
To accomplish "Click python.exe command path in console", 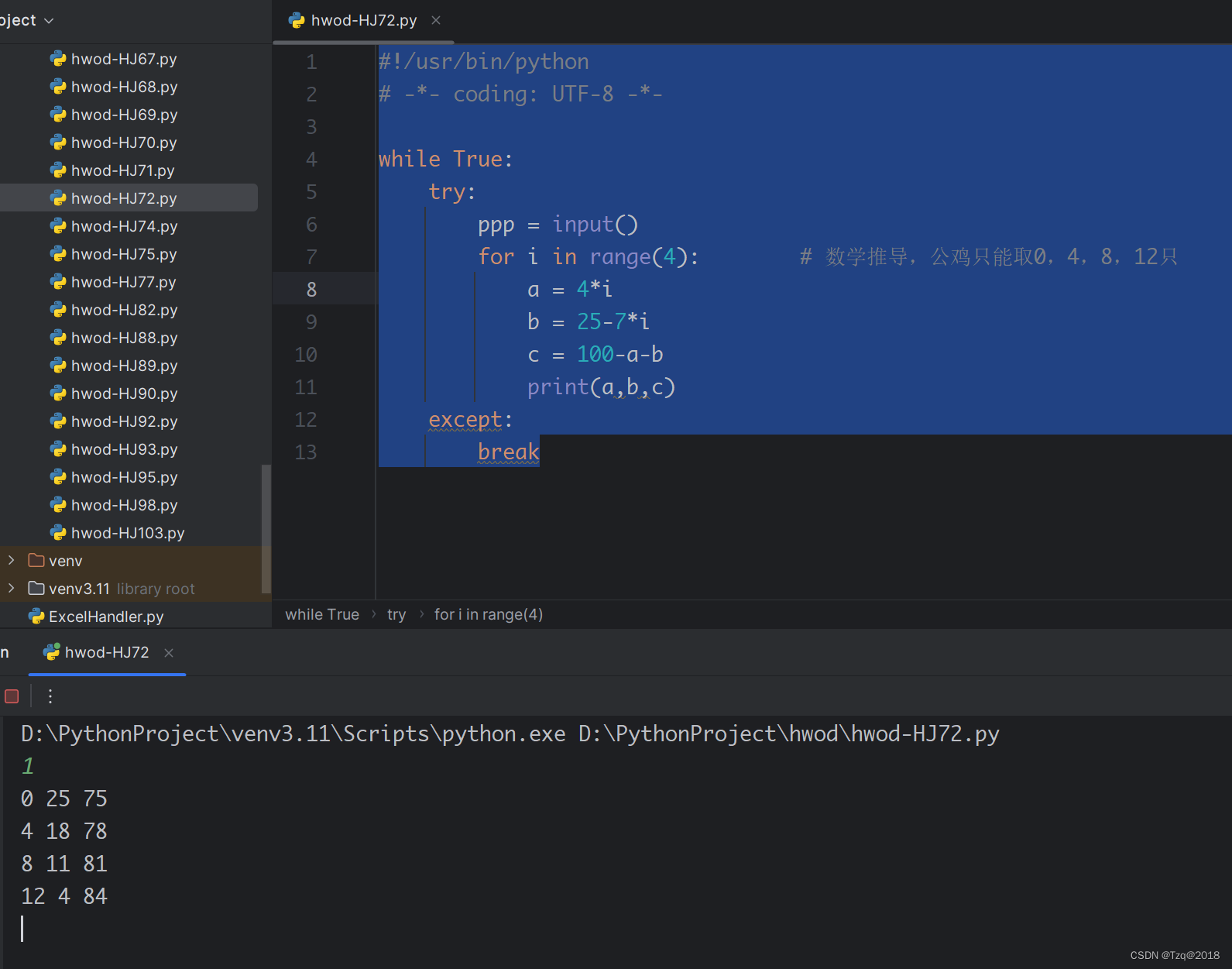I will pyautogui.click(x=293, y=734).
